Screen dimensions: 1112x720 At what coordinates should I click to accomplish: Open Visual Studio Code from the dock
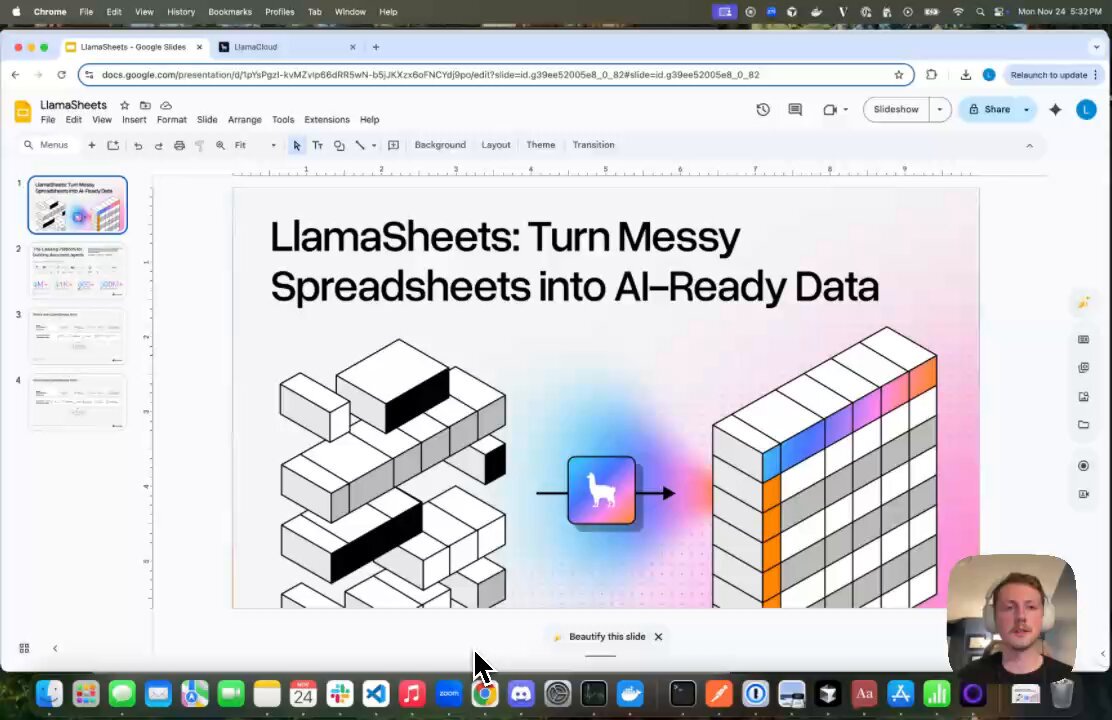pyautogui.click(x=376, y=694)
